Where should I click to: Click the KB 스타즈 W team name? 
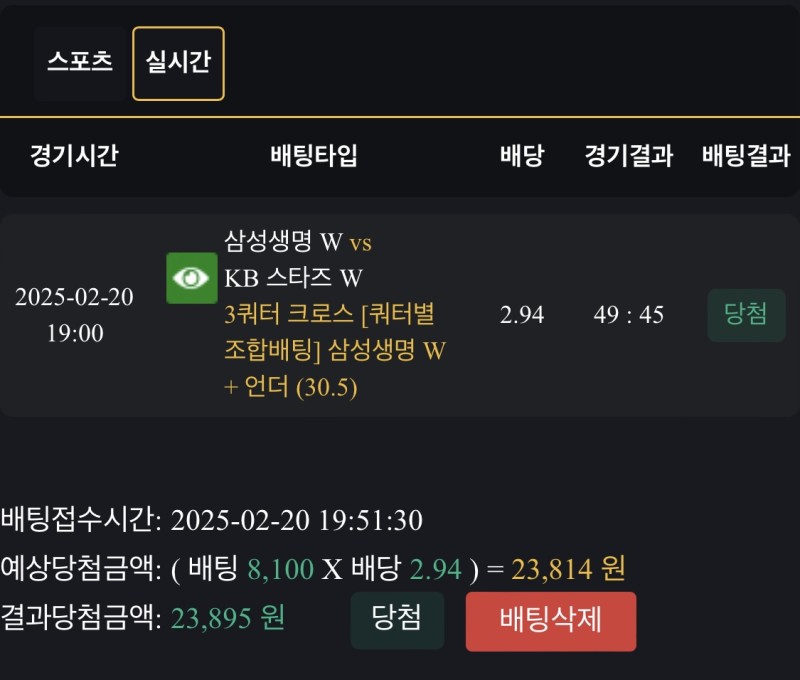(294, 278)
